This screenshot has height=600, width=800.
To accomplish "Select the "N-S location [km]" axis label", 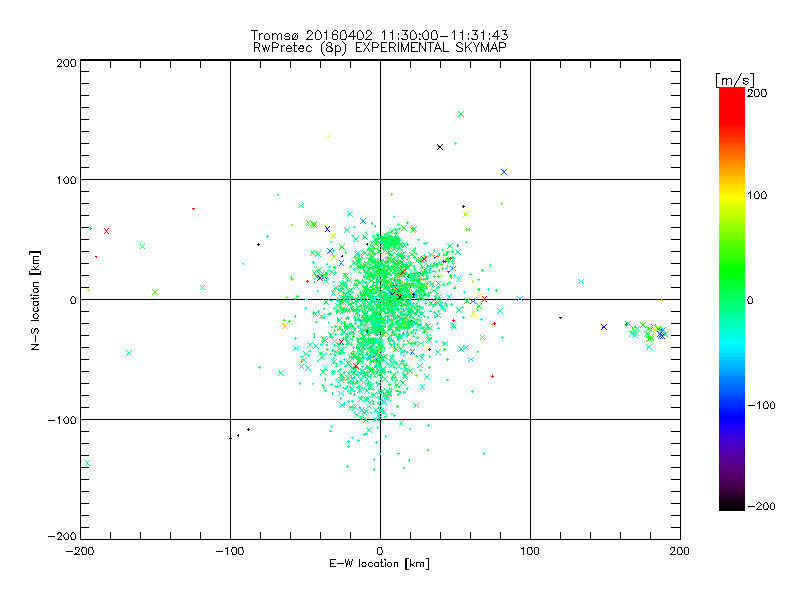I will pyautogui.click(x=35, y=300).
